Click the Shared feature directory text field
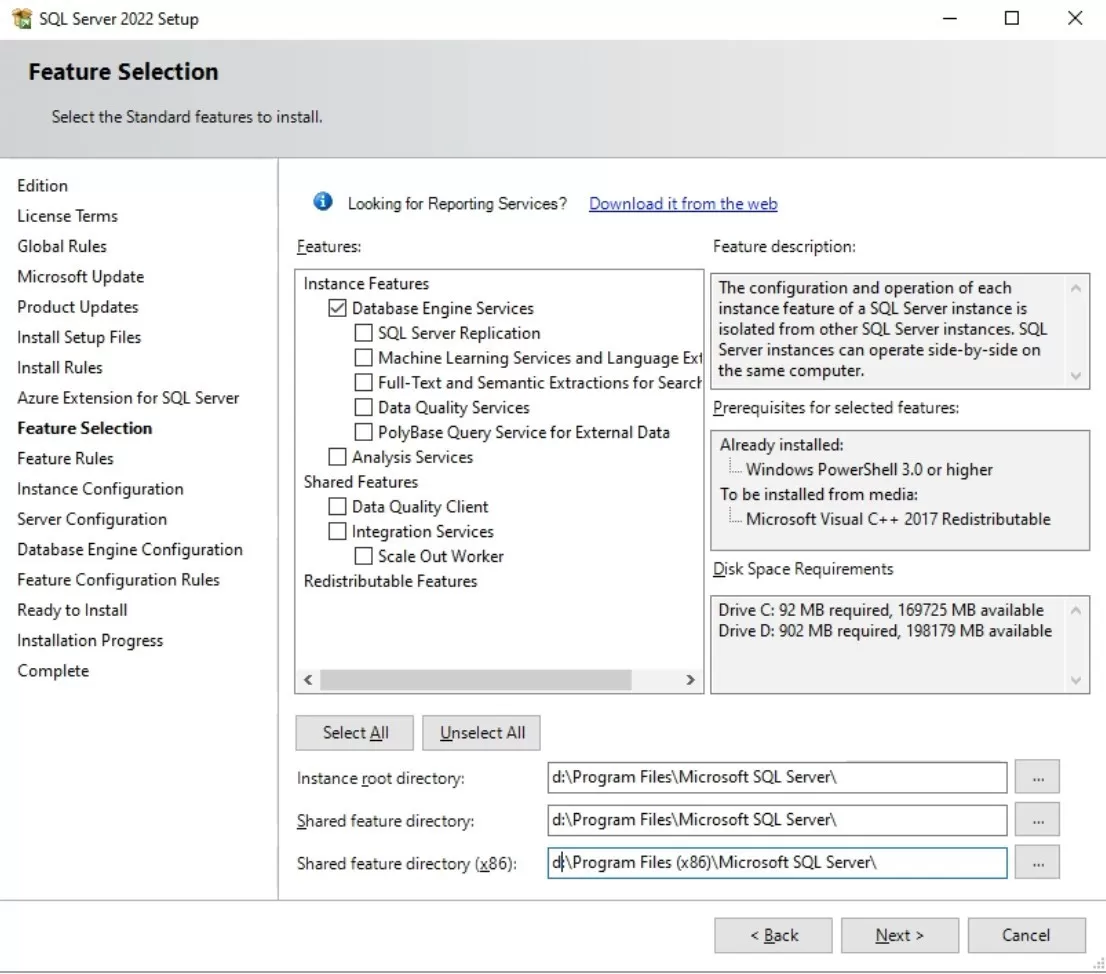Viewport: 1106px width, 974px height. (x=777, y=820)
